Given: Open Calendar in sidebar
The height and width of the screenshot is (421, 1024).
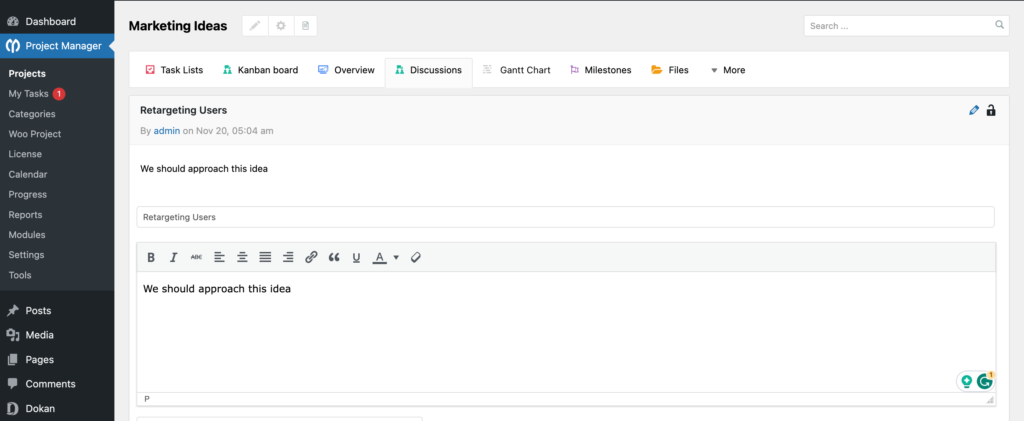Looking at the screenshot, I should (27, 175).
